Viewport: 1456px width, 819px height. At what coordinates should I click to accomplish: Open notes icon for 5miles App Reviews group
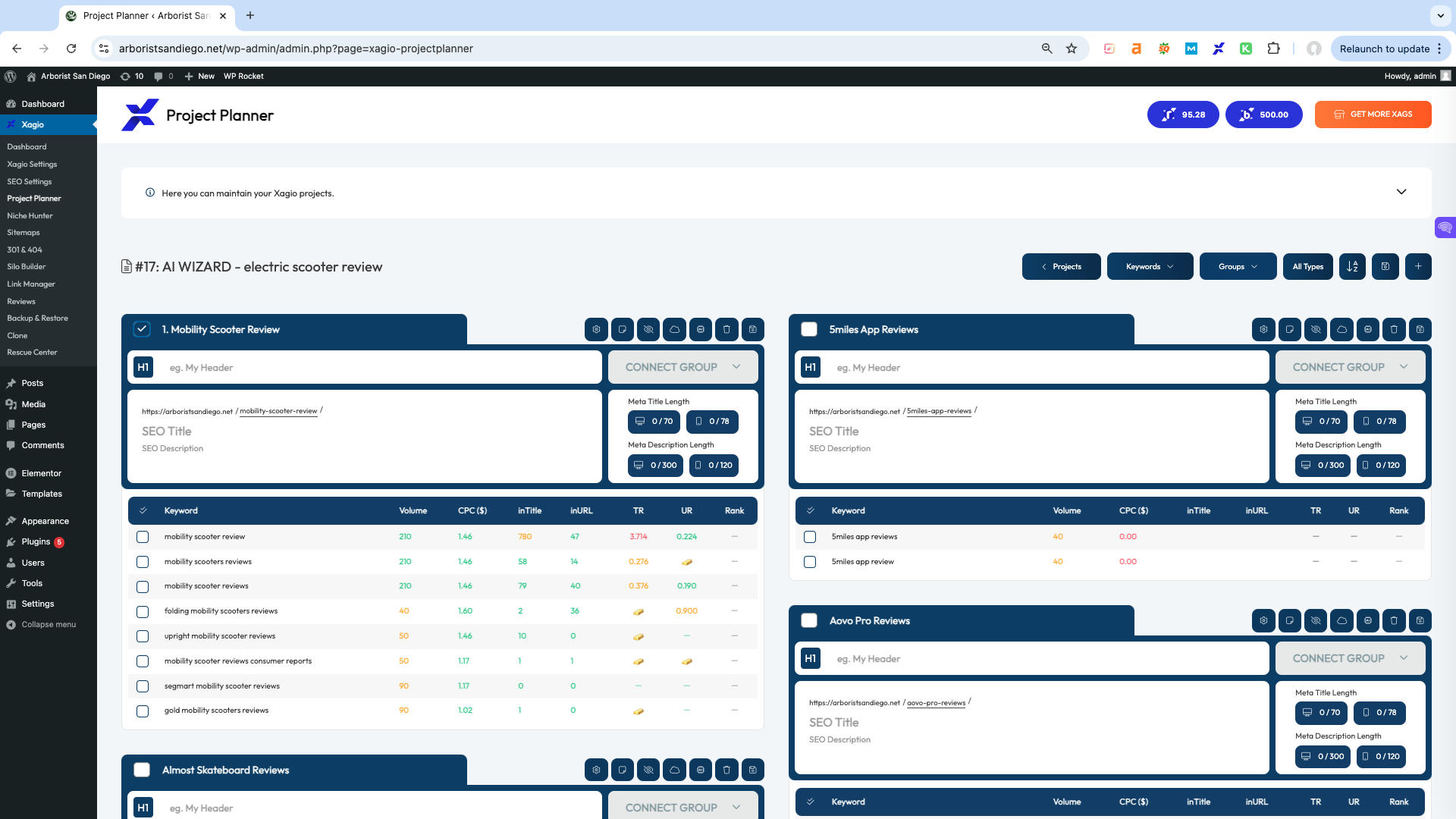(x=1290, y=330)
